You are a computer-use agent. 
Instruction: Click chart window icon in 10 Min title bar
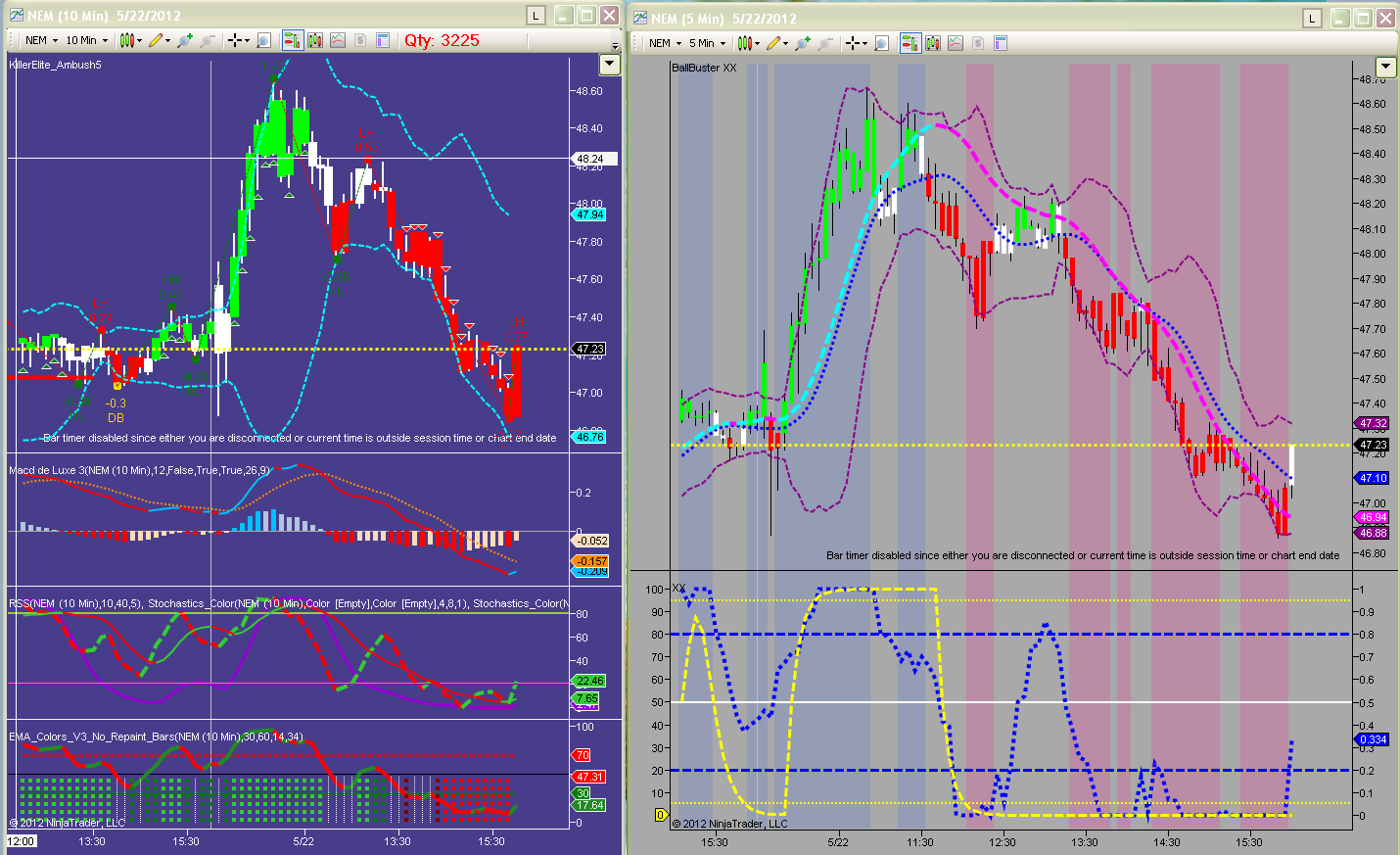pos(17,16)
